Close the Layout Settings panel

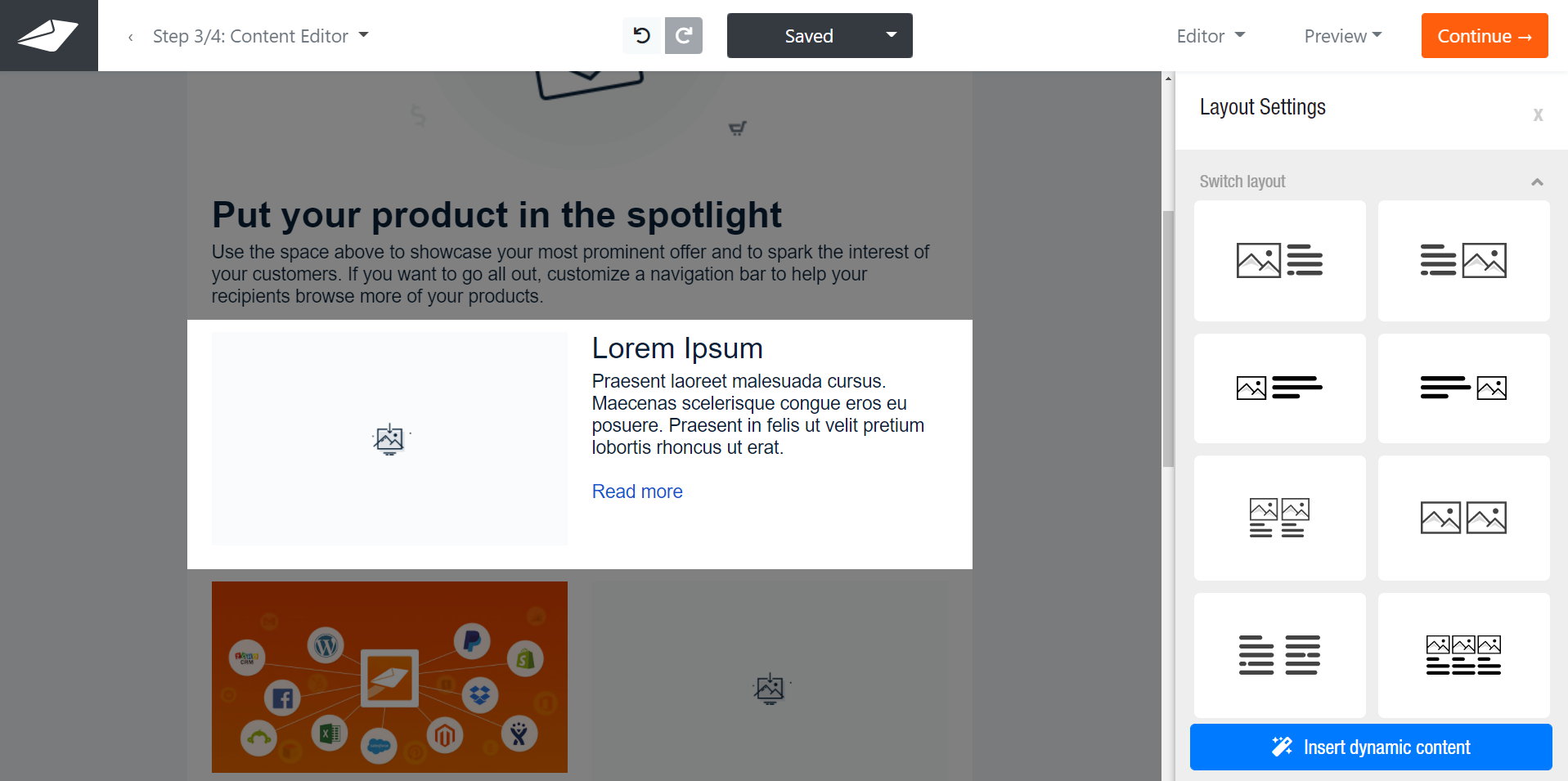click(1538, 115)
